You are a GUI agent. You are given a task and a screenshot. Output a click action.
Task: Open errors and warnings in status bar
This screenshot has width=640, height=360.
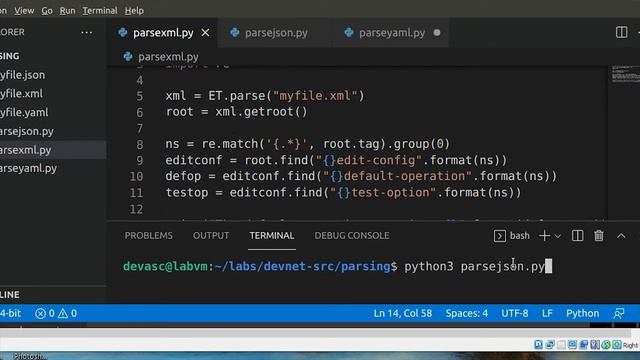pos(56,313)
